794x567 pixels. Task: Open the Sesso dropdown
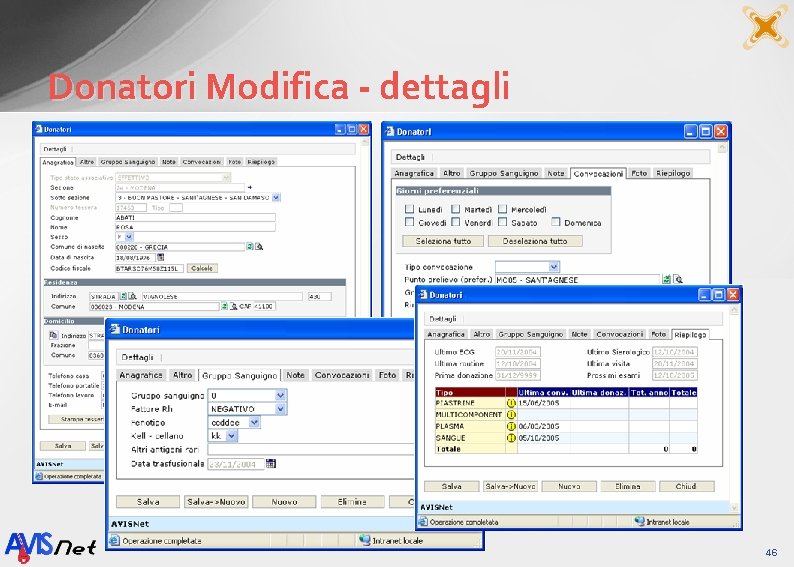point(129,237)
